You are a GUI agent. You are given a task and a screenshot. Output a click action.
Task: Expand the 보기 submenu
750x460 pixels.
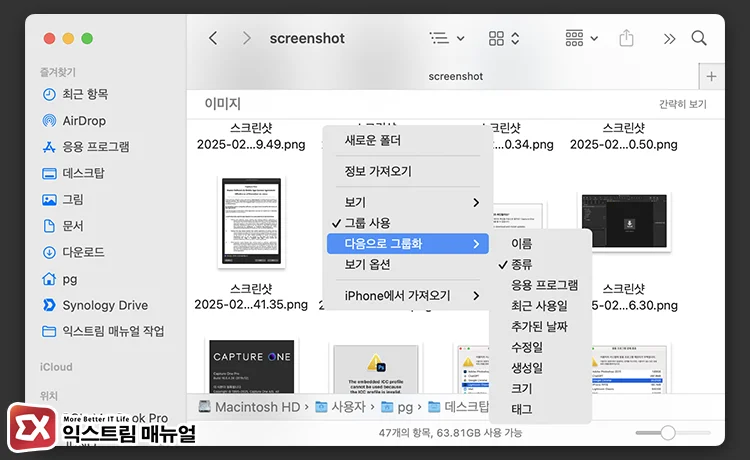click(408, 202)
